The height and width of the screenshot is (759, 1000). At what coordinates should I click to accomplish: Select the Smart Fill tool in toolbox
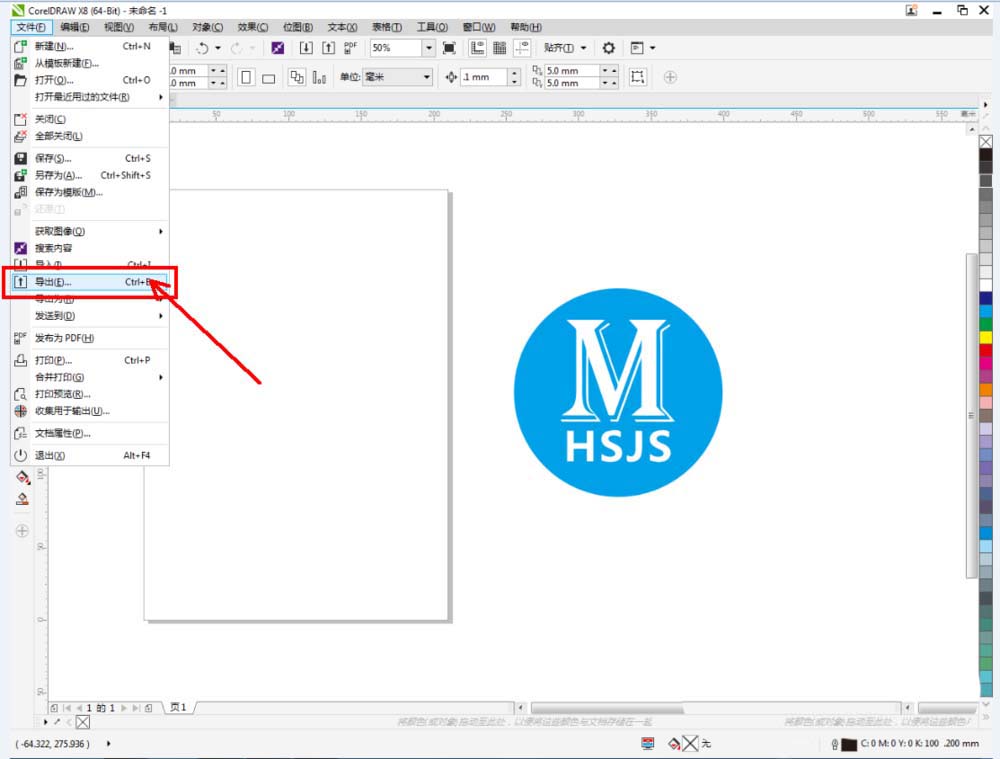pyautogui.click(x=22, y=499)
